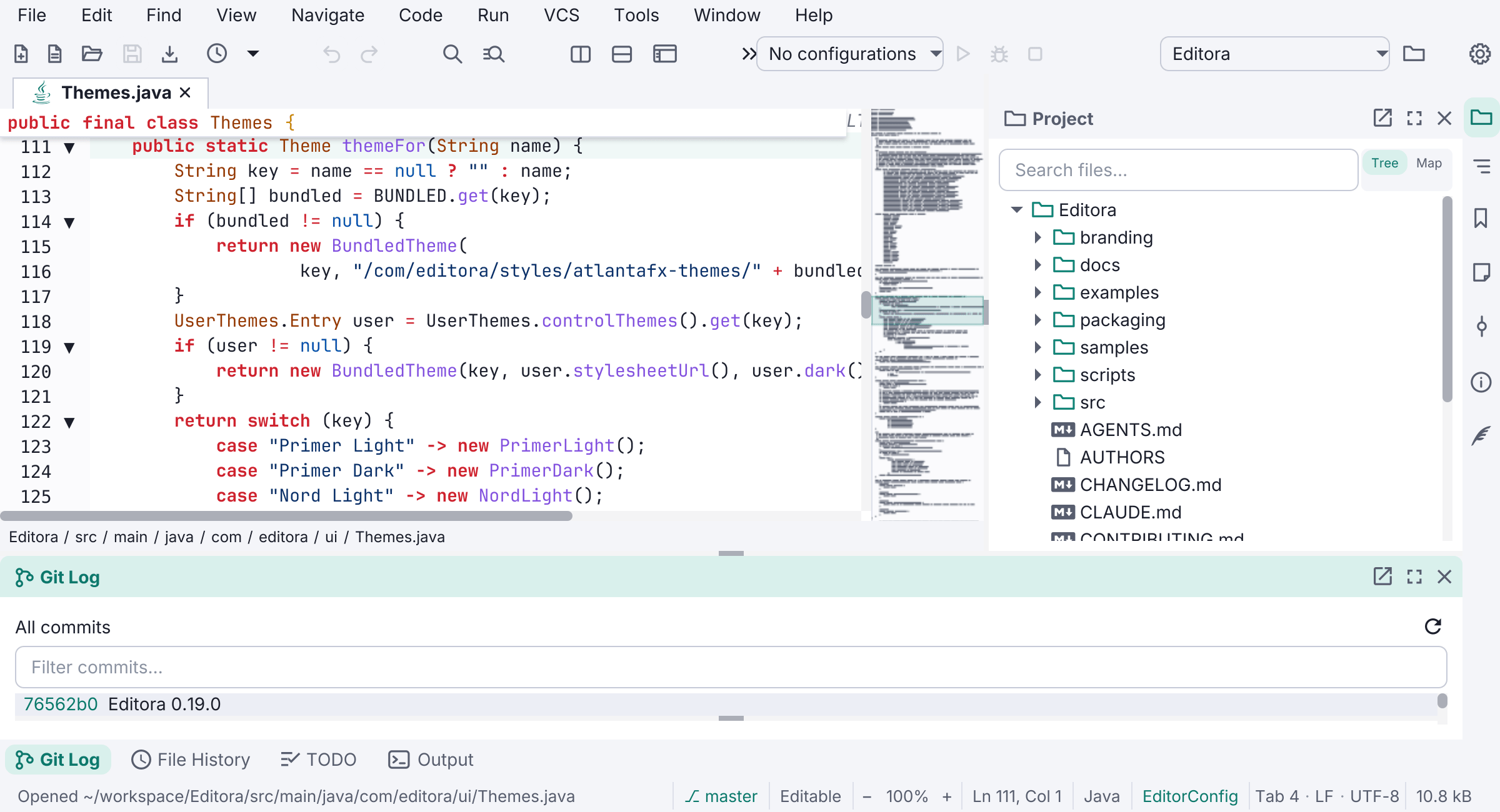This screenshot has width=1500, height=812.
Task: Open settings gear icon
Action: pyautogui.click(x=1479, y=54)
